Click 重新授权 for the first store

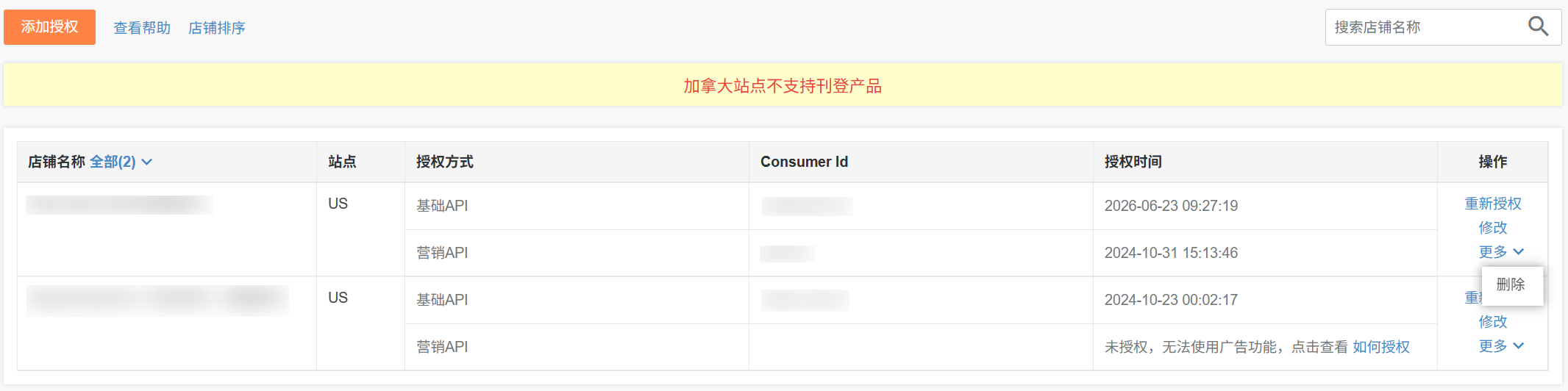point(1492,204)
